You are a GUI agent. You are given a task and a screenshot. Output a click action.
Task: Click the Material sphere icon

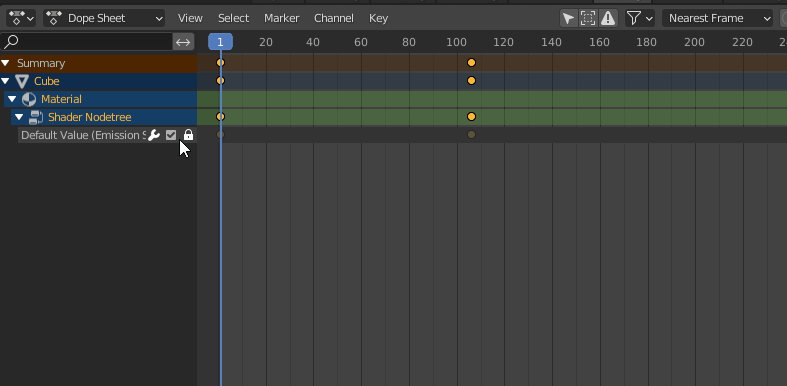click(29, 99)
